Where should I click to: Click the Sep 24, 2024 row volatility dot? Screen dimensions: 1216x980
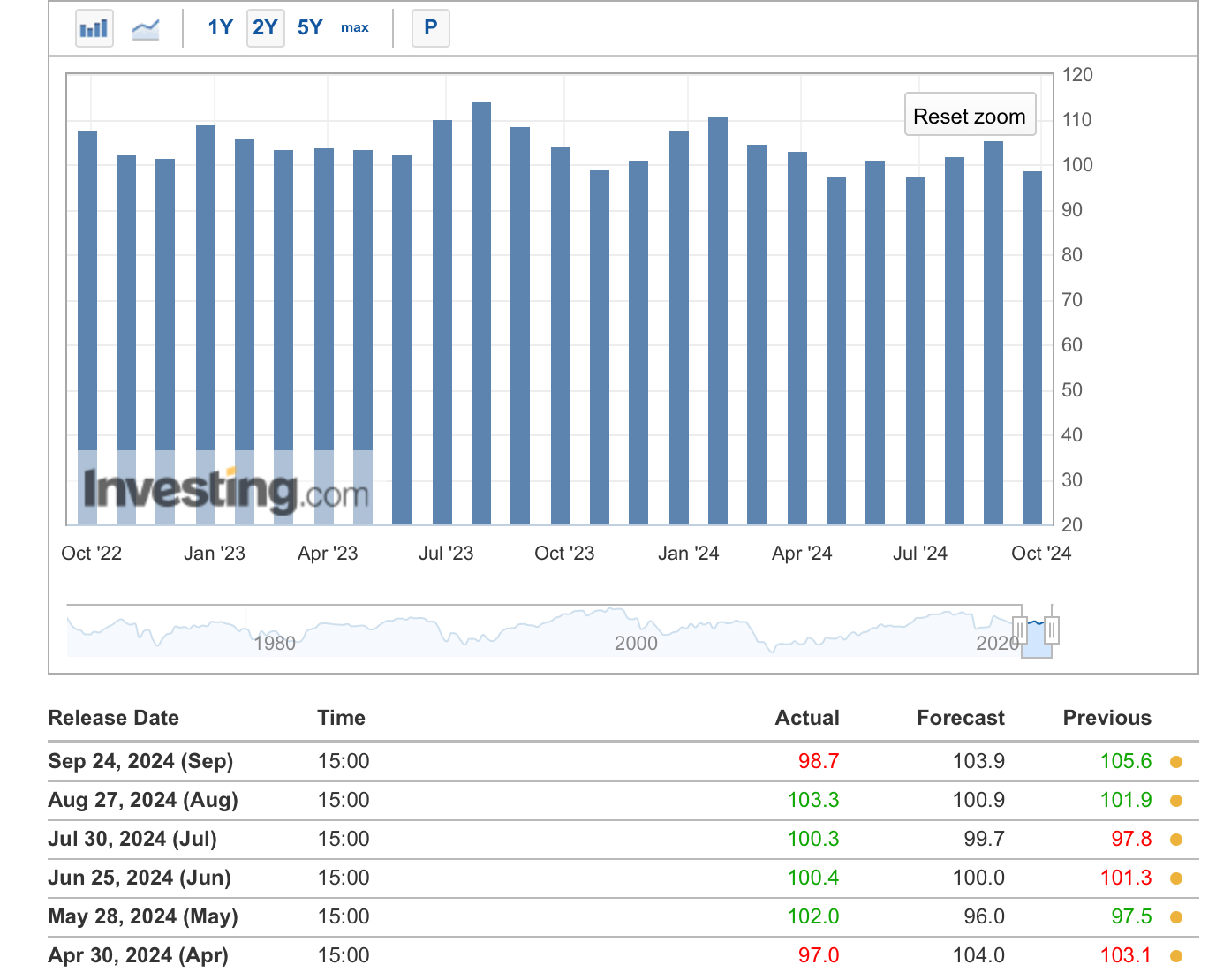1176,762
